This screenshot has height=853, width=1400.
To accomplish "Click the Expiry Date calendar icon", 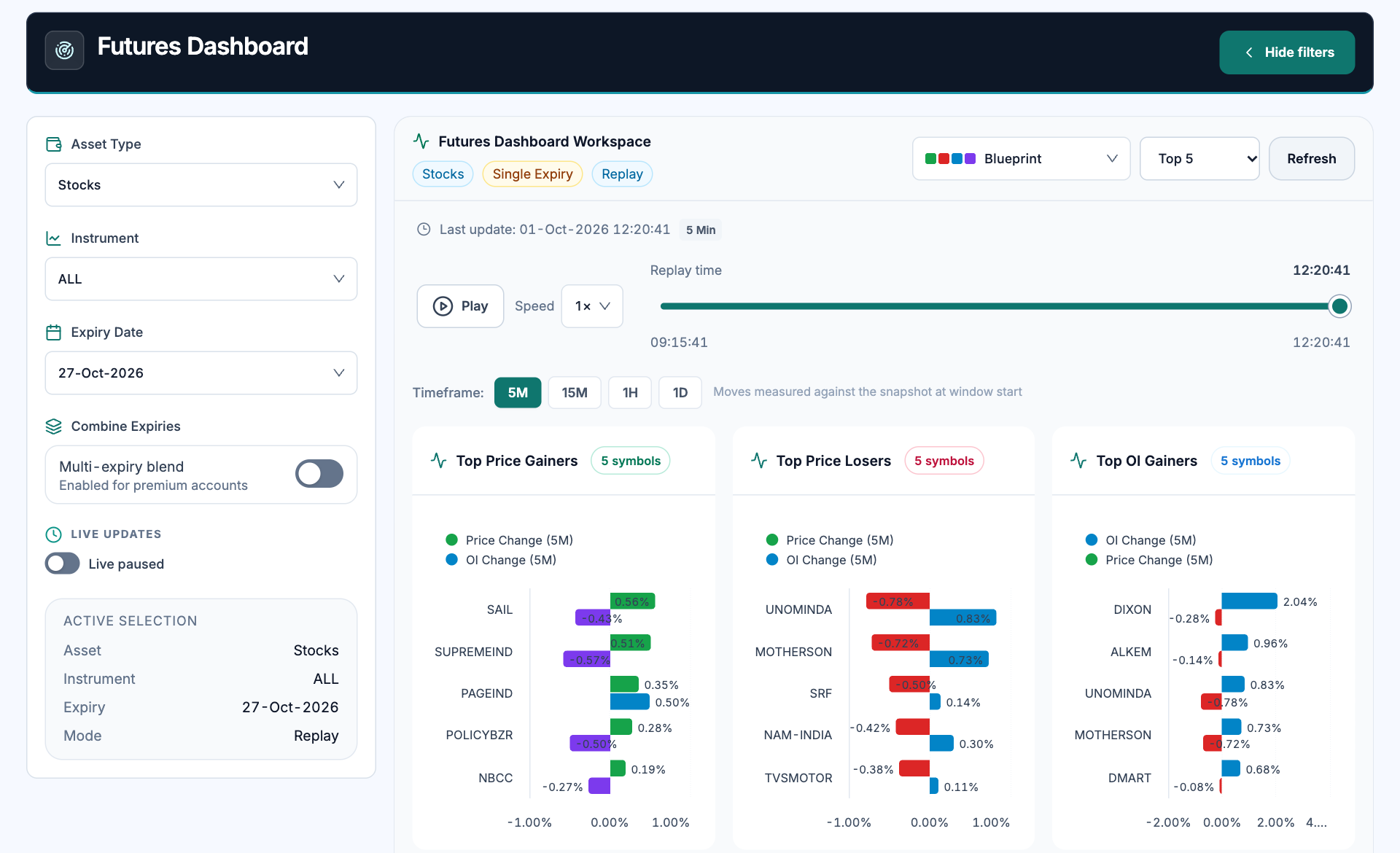I will [x=54, y=332].
